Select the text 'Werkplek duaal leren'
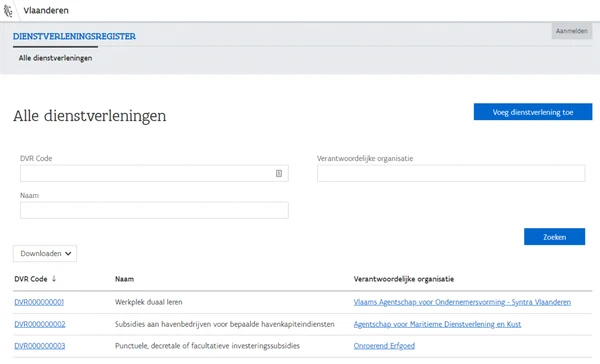The image size is (600, 364). [148, 302]
